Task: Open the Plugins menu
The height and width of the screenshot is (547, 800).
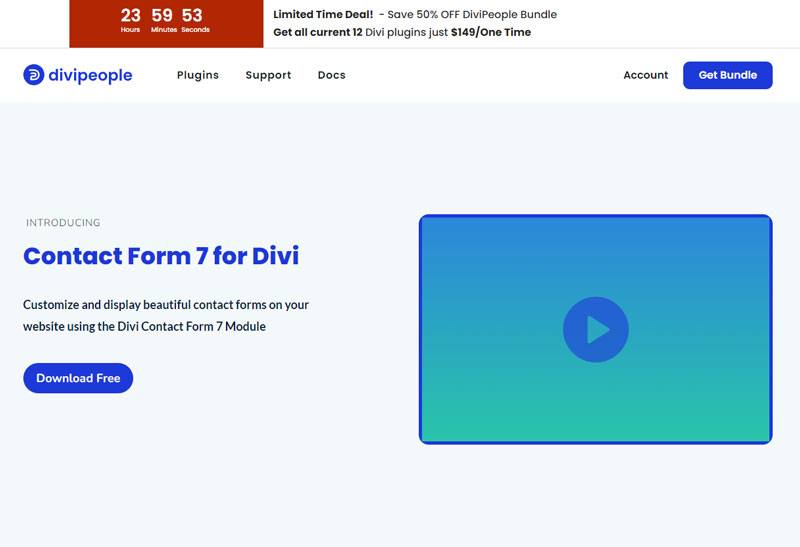Action: point(198,75)
